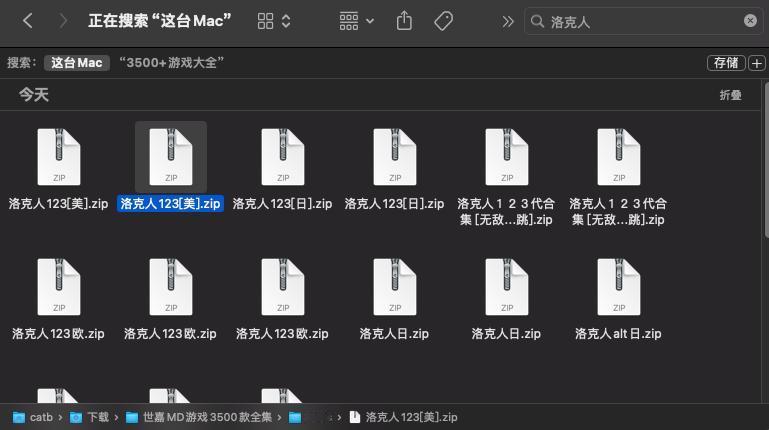
Task: Select the unhighlighted 洛克人123[美].zip file
Action: click(x=58, y=167)
